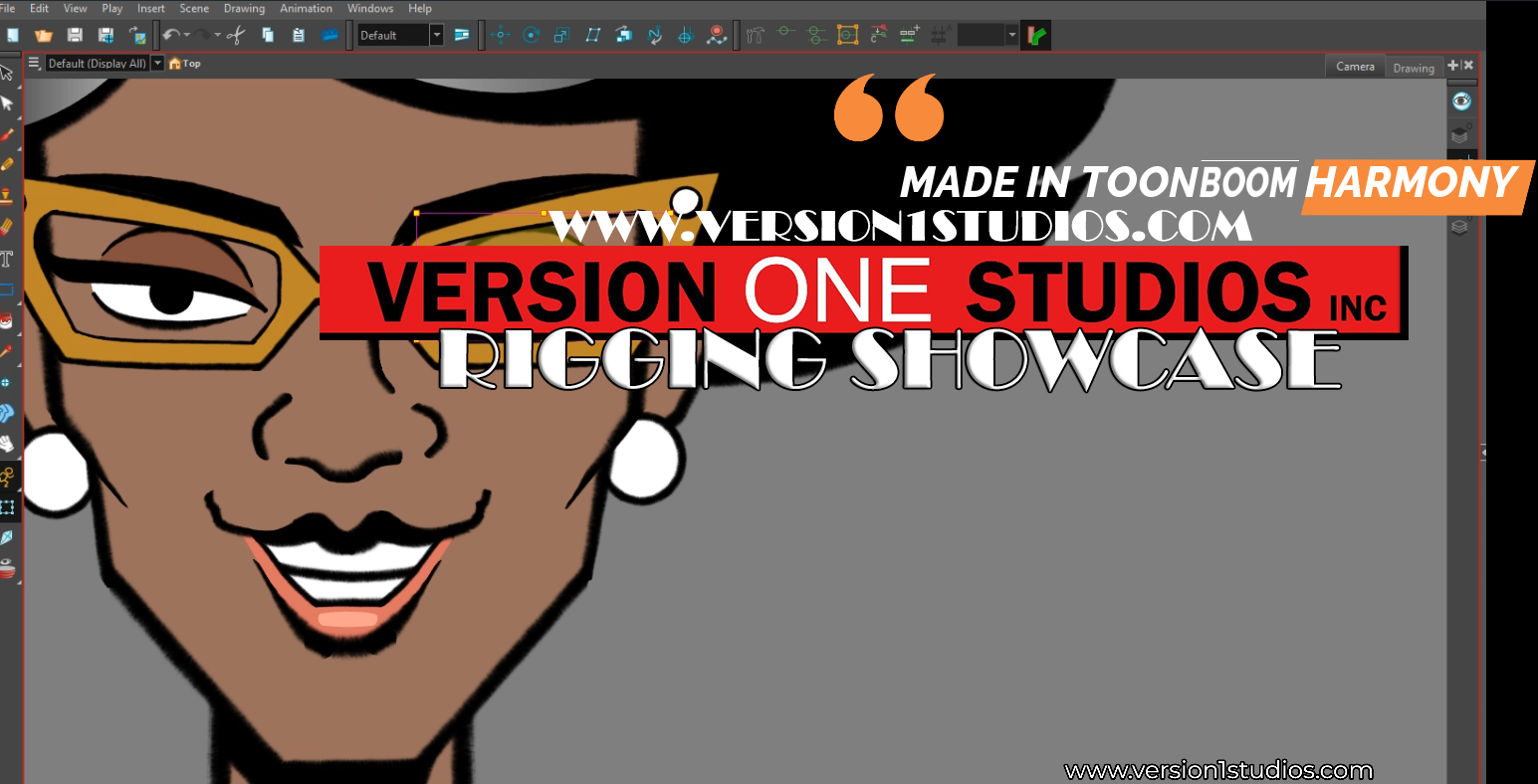Open the Edit menu
This screenshot has width=1538, height=784.
pyautogui.click(x=39, y=8)
